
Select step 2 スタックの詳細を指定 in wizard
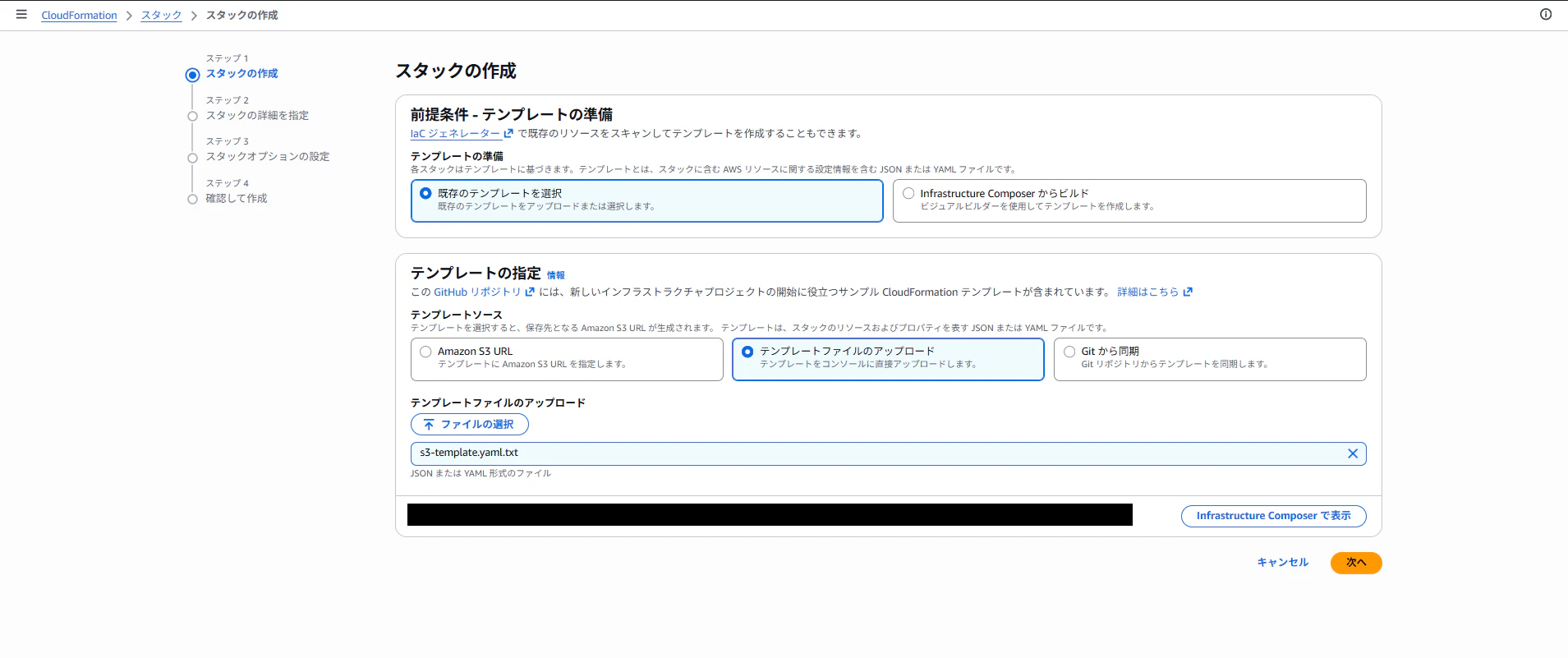click(257, 116)
